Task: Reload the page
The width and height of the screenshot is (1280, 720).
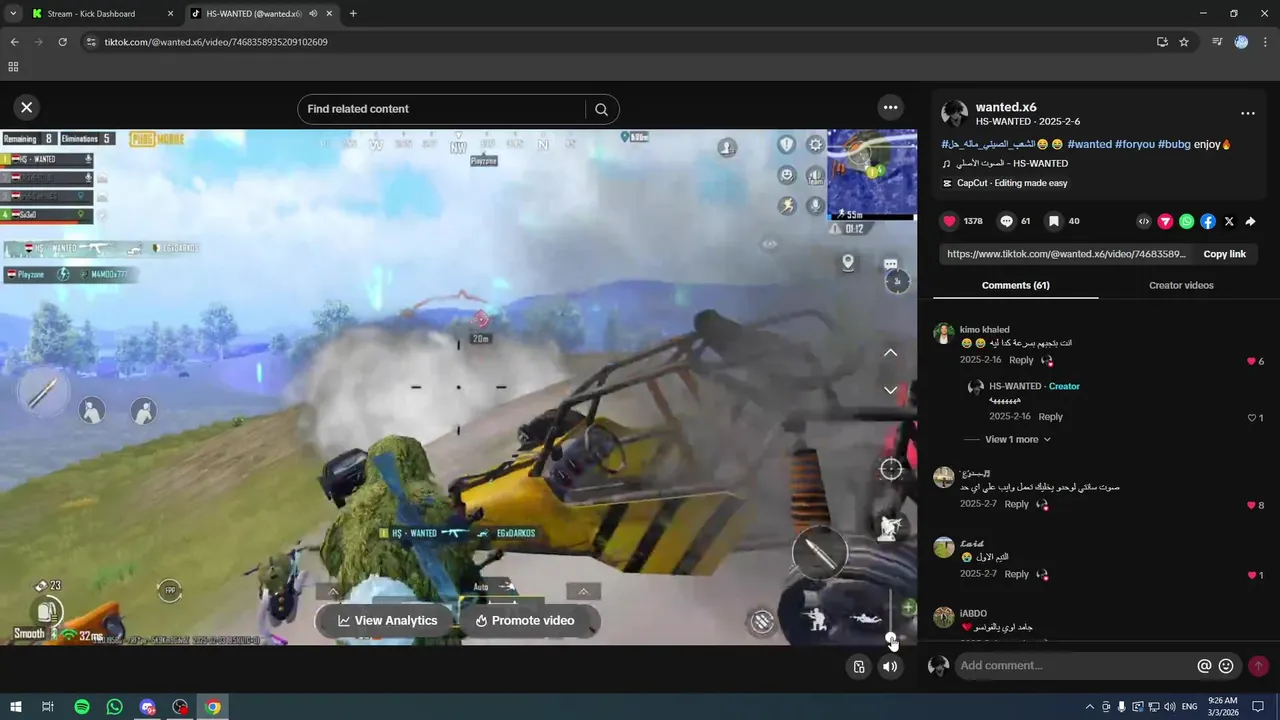Action: coord(62,42)
